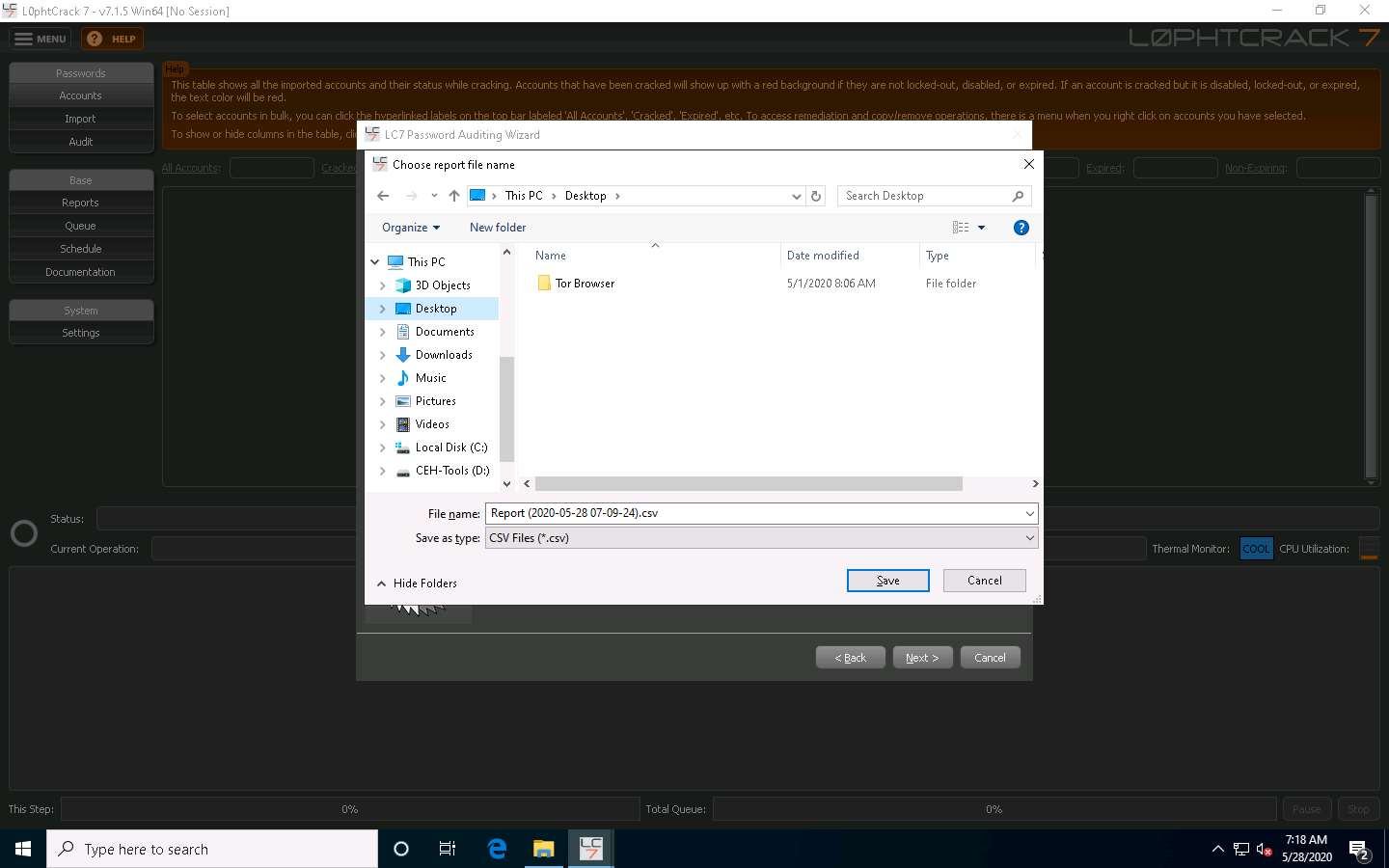Open Documentation in LC7 sidebar
The height and width of the screenshot is (868, 1389).
pos(81,272)
